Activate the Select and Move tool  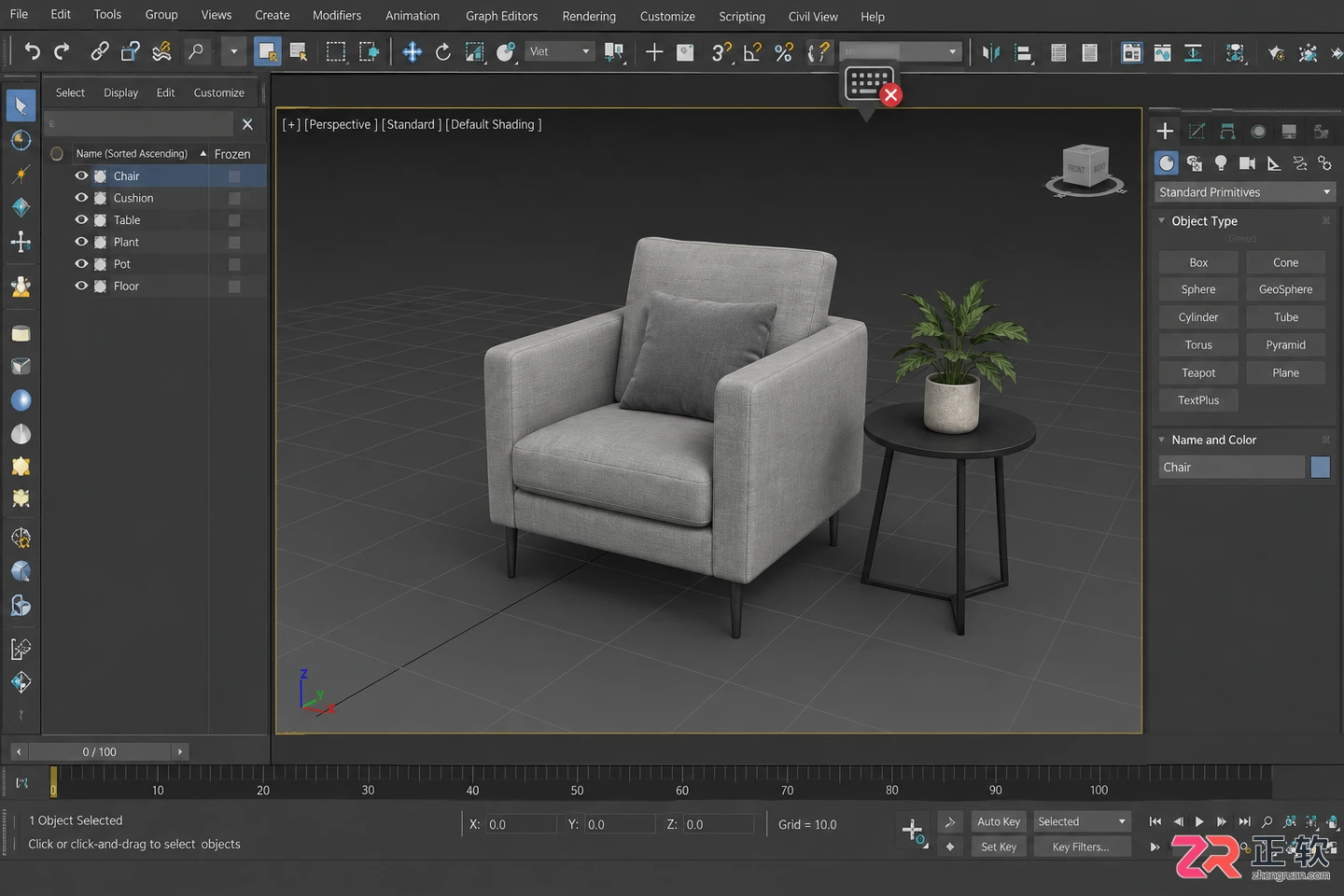(412, 51)
